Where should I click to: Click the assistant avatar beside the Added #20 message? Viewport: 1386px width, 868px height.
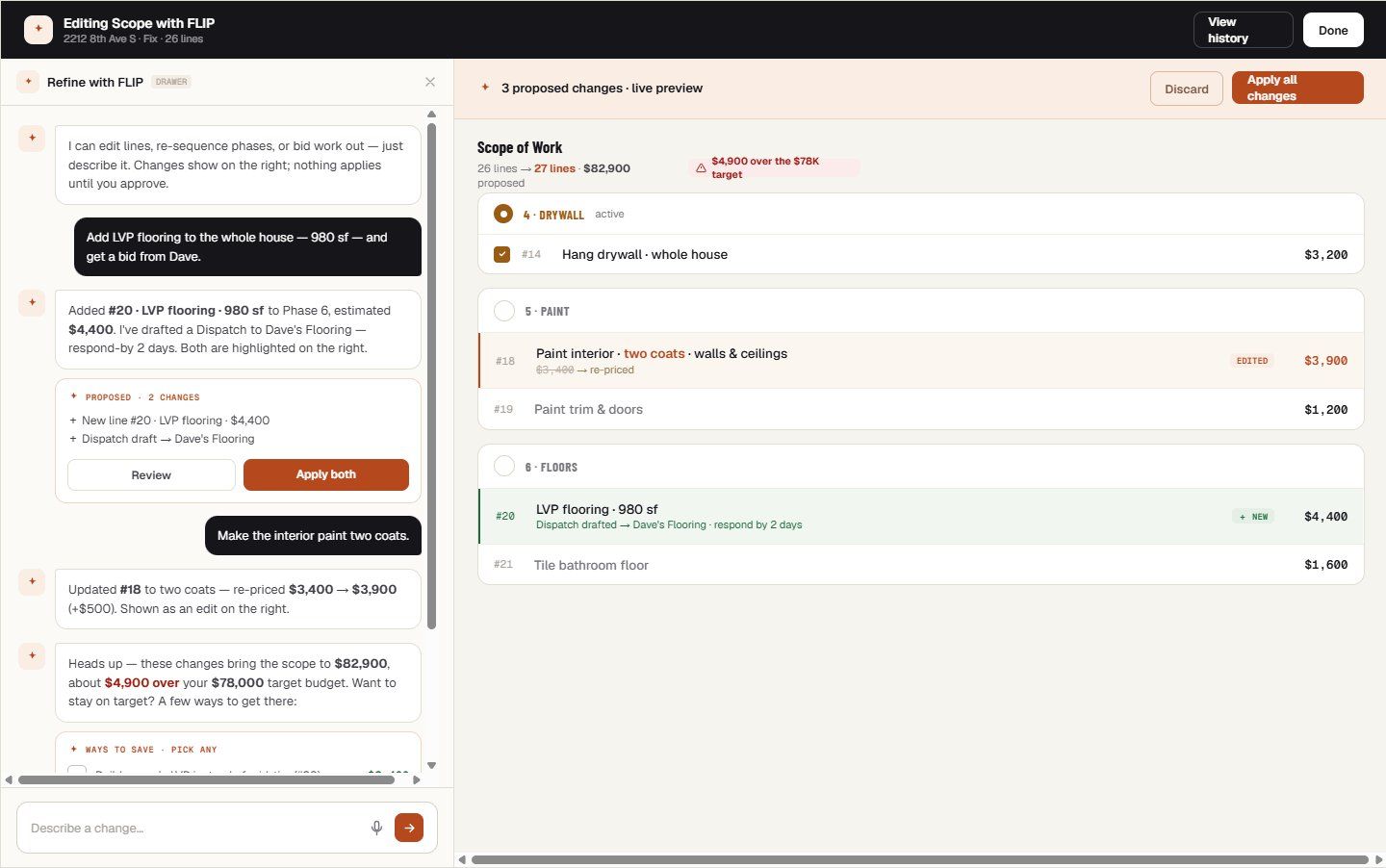(x=32, y=303)
